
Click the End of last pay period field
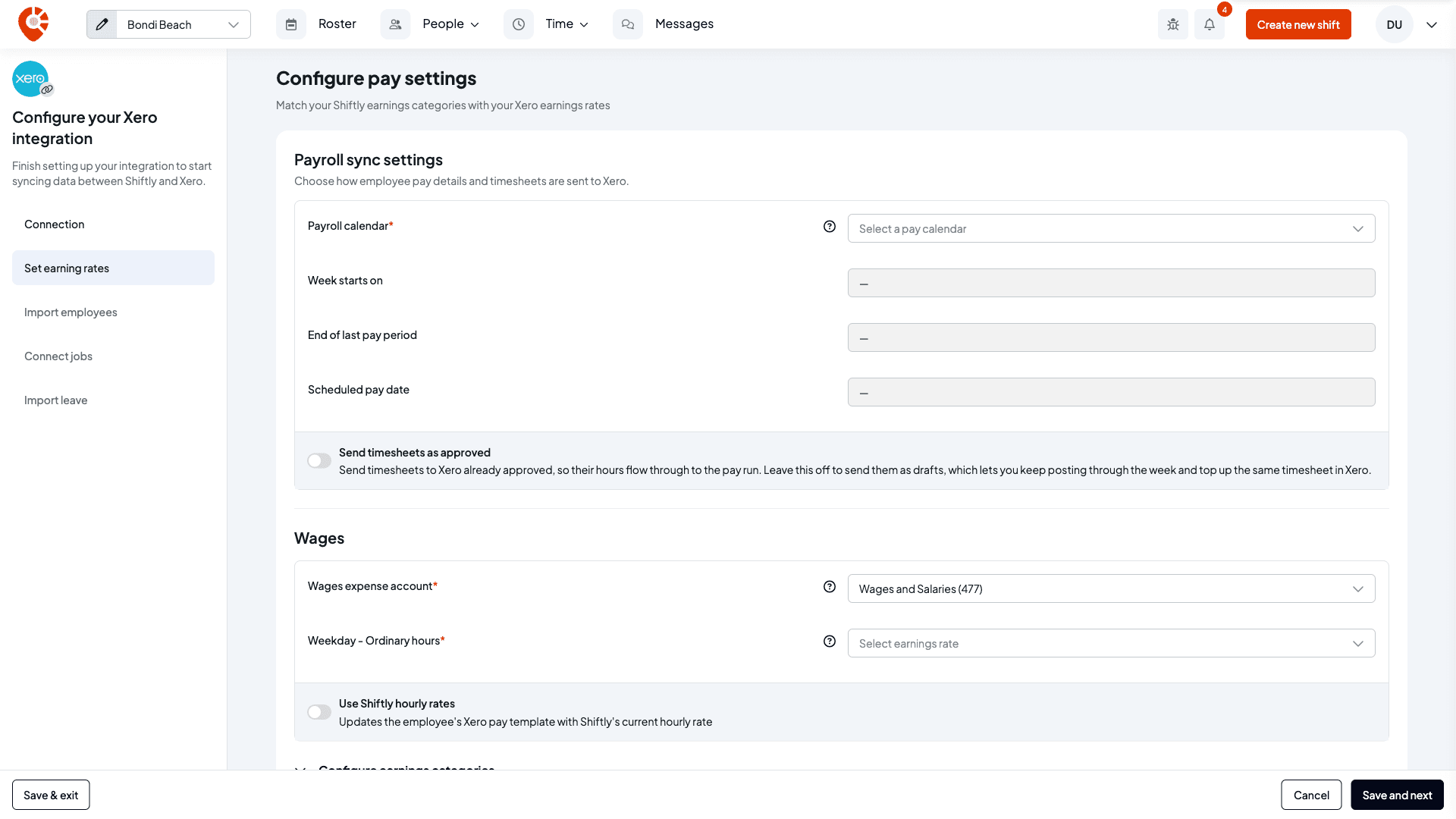coord(1111,337)
